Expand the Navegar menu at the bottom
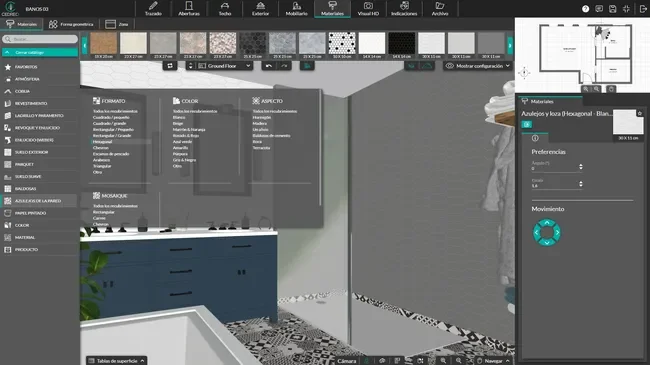 [493, 360]
